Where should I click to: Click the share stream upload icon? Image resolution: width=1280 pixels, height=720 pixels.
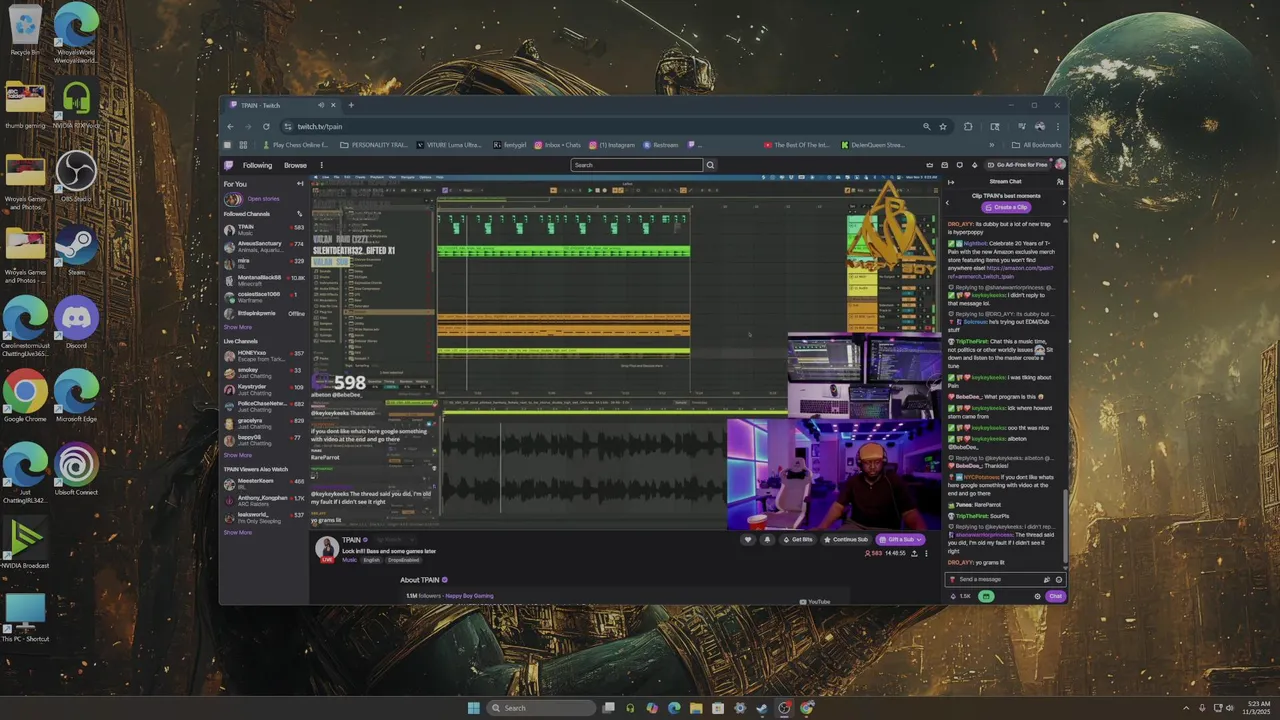(x=914, y=553)
